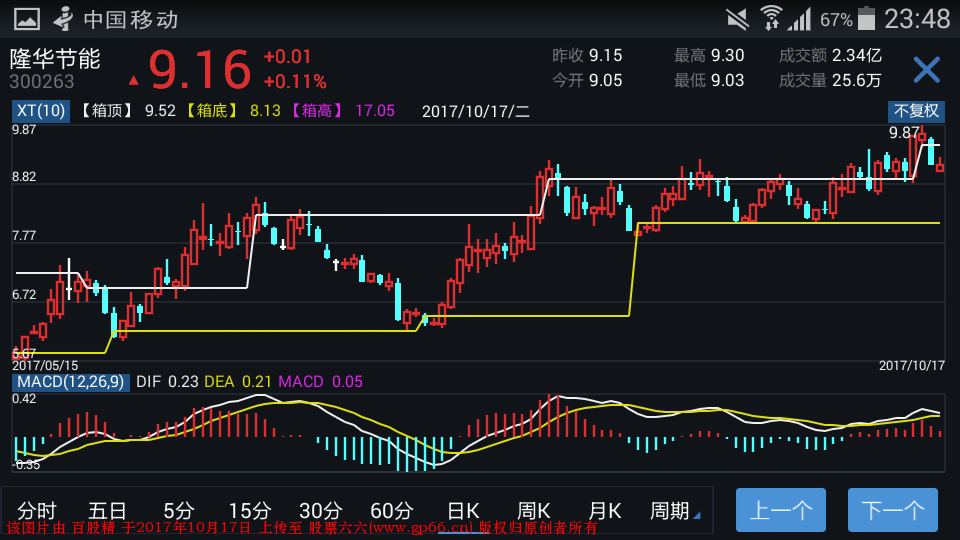Screen dimensions: 960x540
Task: Tap the 23:48 clock
Action: pos(917,19)
